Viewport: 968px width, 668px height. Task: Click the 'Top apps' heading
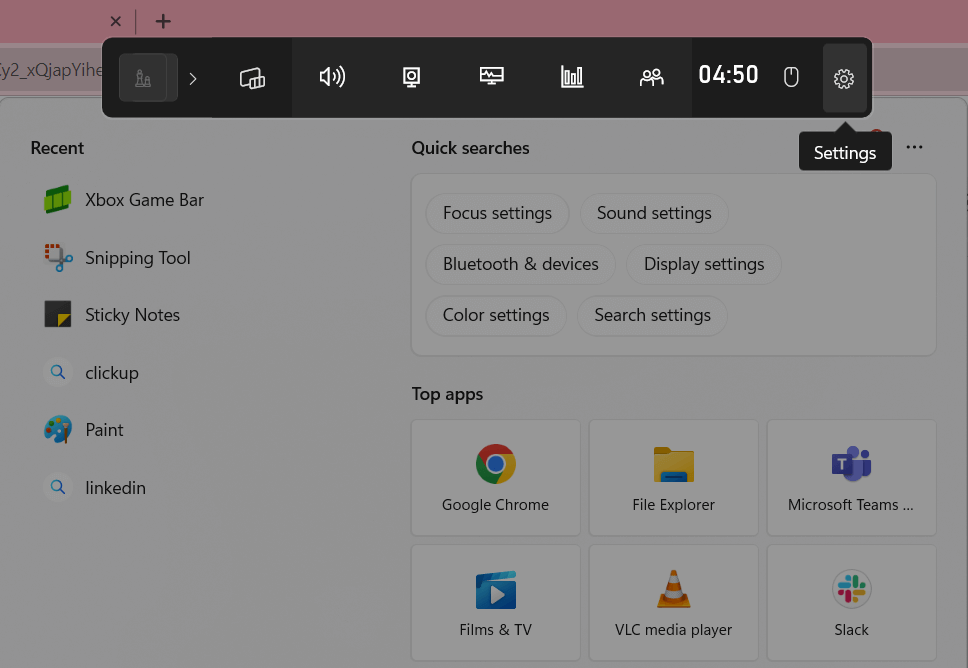coord(448,395)
